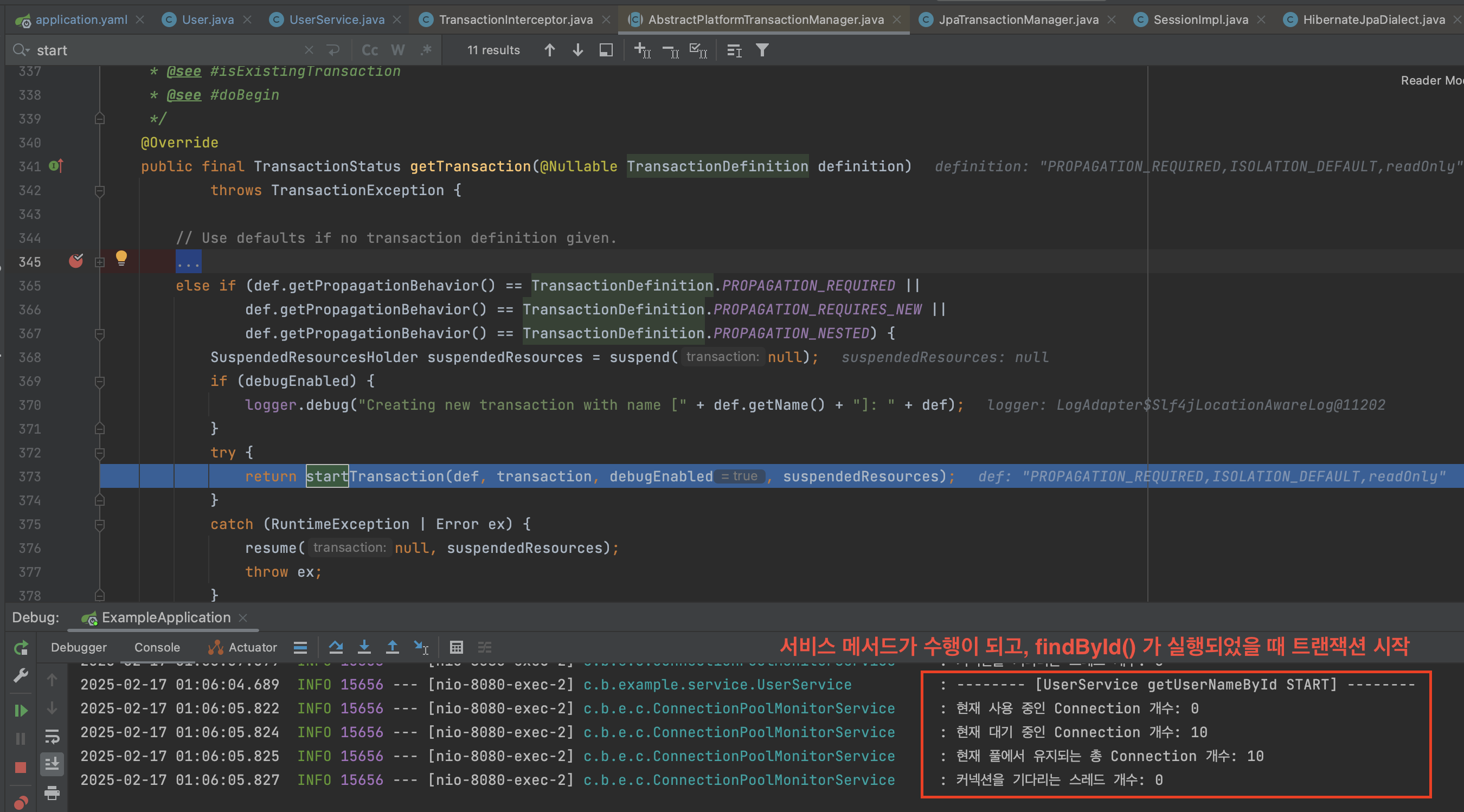This screenshot has width=1464, height=812.
Task: Click the Step Into icon
Action: (364, 647)
